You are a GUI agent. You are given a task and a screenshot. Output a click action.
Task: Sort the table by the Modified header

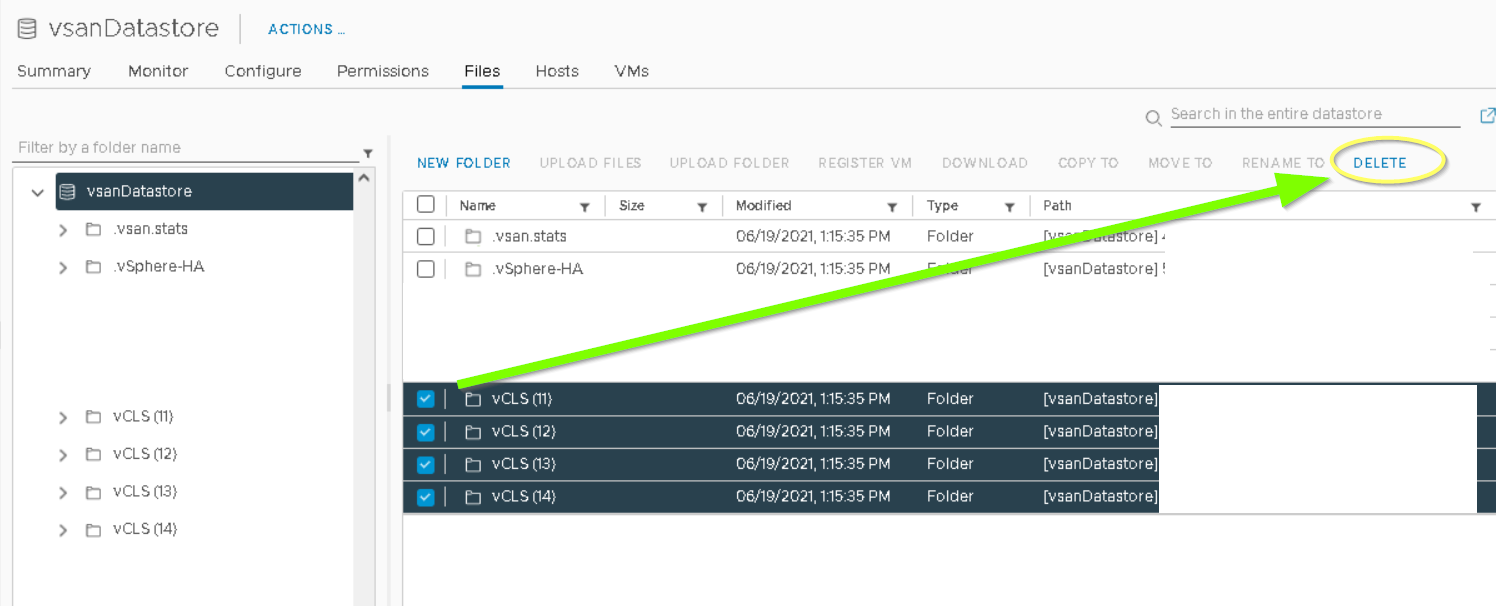click(764, 206)
